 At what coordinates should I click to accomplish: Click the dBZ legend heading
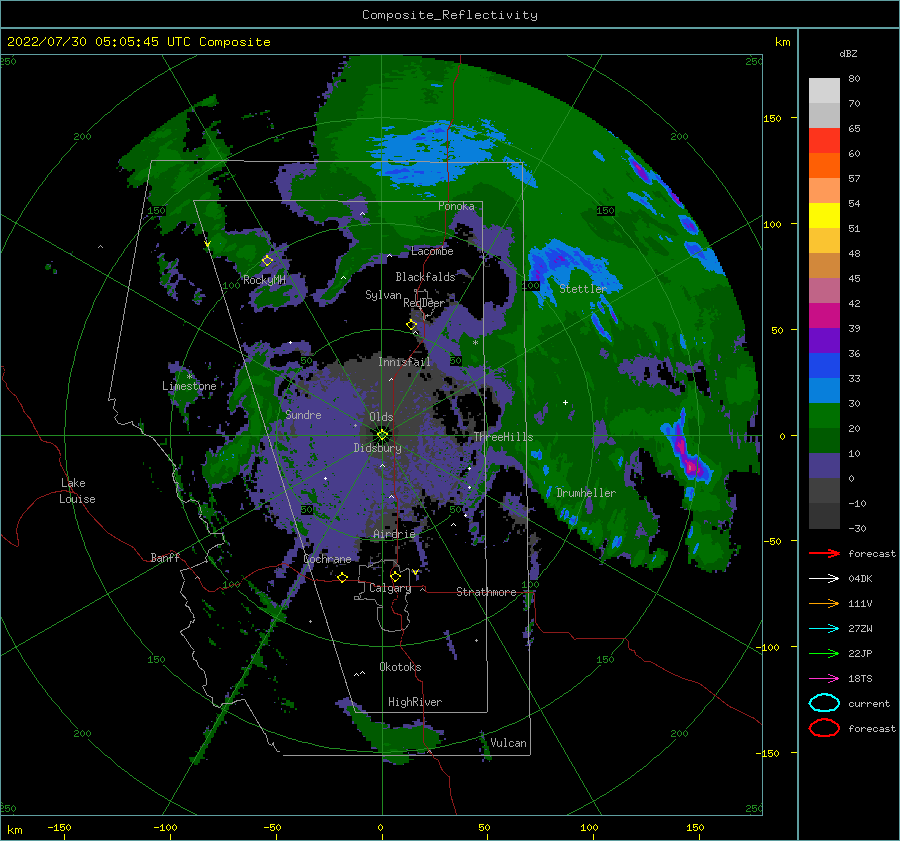(848, 53)
